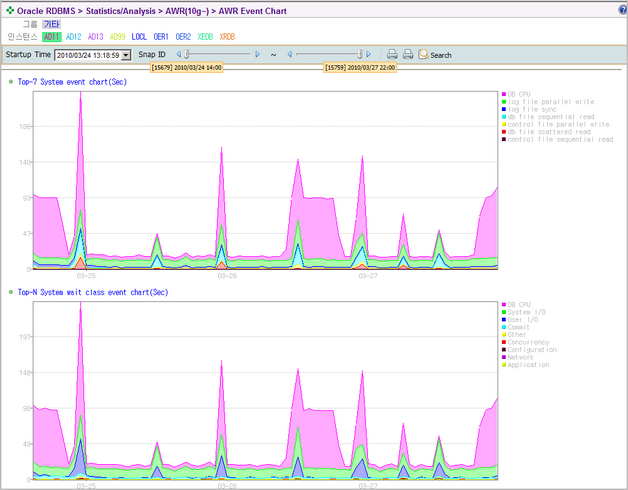Select the AD99 instance tab
The width and height of the screenshot is (628, 490).
(117, 37)
